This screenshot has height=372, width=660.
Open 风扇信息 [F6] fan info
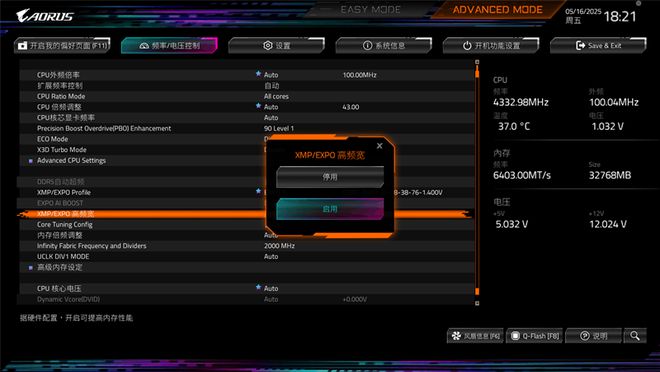click(x=475, y=336)
